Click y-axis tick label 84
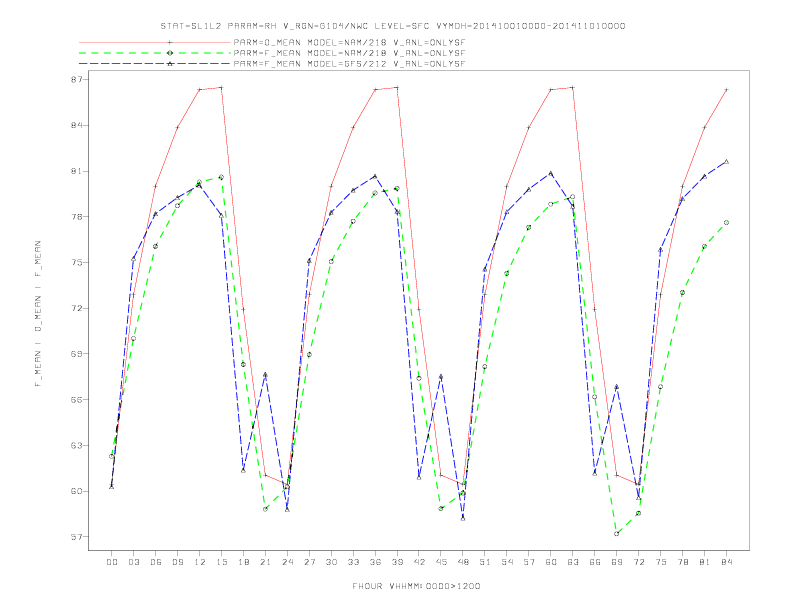Screen dimensions: 792x612 coord(78,125)
